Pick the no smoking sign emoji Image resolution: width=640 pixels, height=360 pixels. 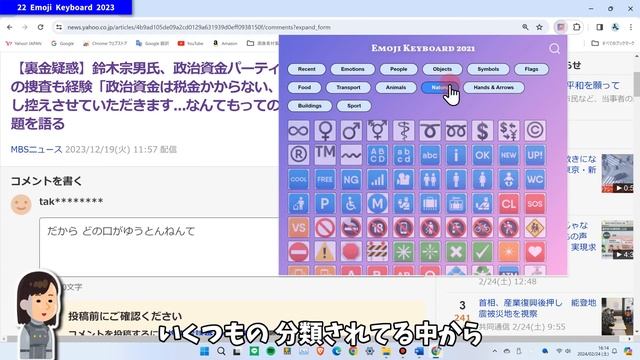click(x=351, y=227)
